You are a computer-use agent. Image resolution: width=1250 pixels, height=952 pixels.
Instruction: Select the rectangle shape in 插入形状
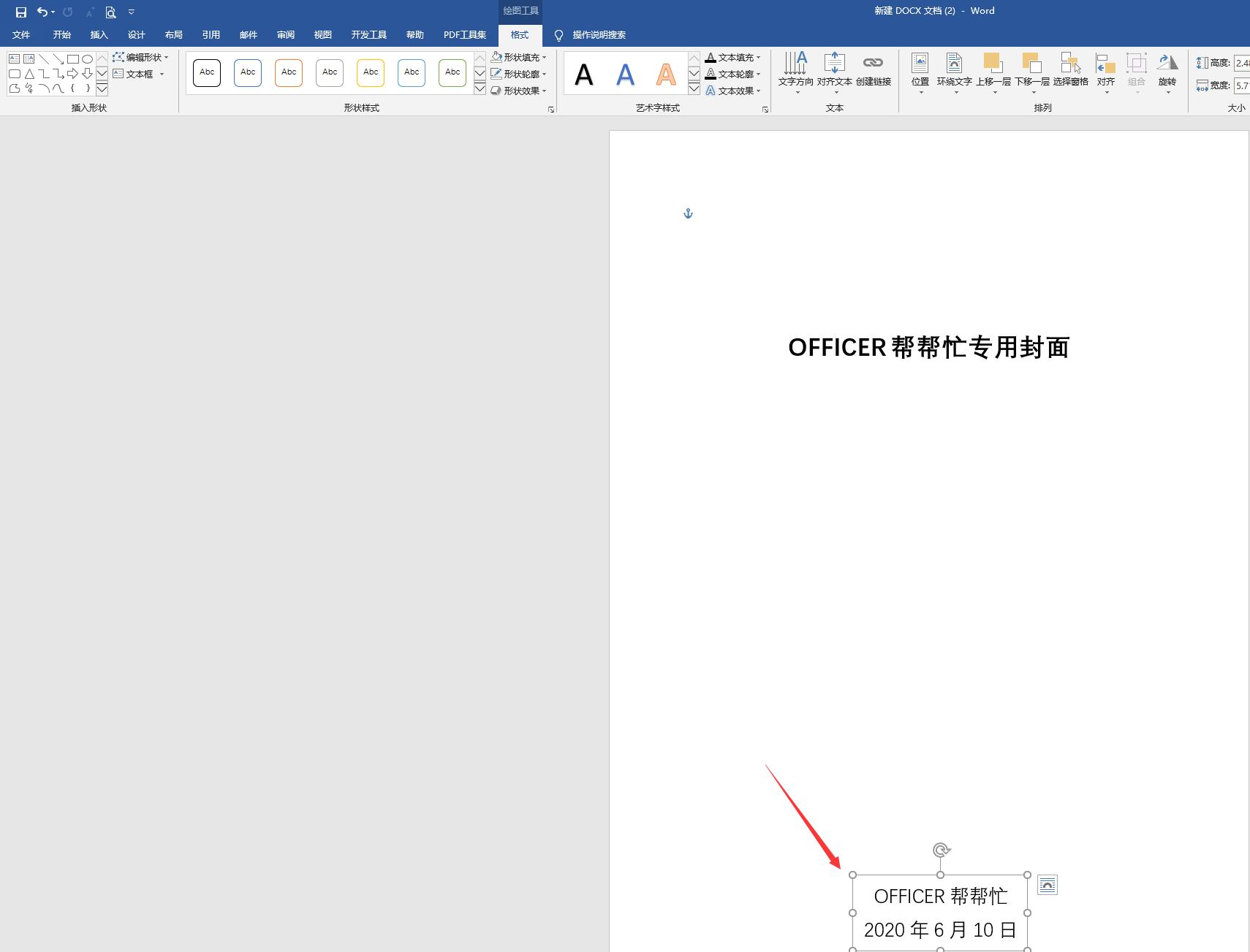[x=73, y=58]
